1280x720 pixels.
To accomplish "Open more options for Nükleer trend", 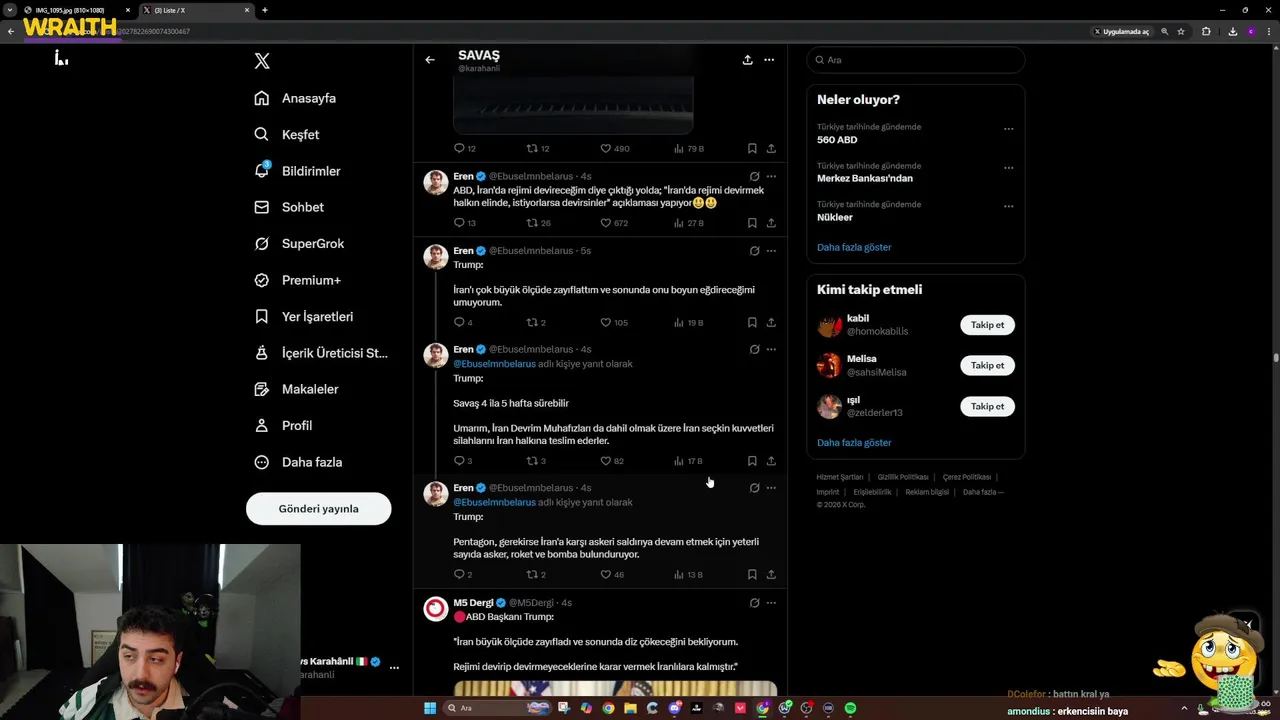I will [x=1008, y=205].
